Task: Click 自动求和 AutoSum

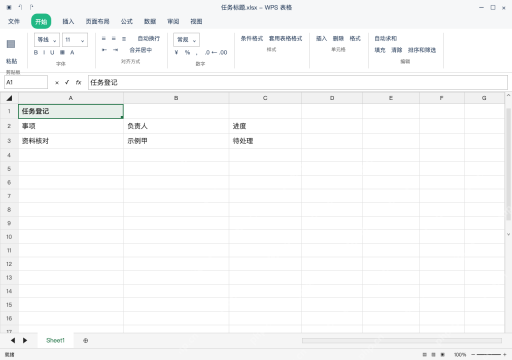Action: pyautogui.click(x=386, y=39)
